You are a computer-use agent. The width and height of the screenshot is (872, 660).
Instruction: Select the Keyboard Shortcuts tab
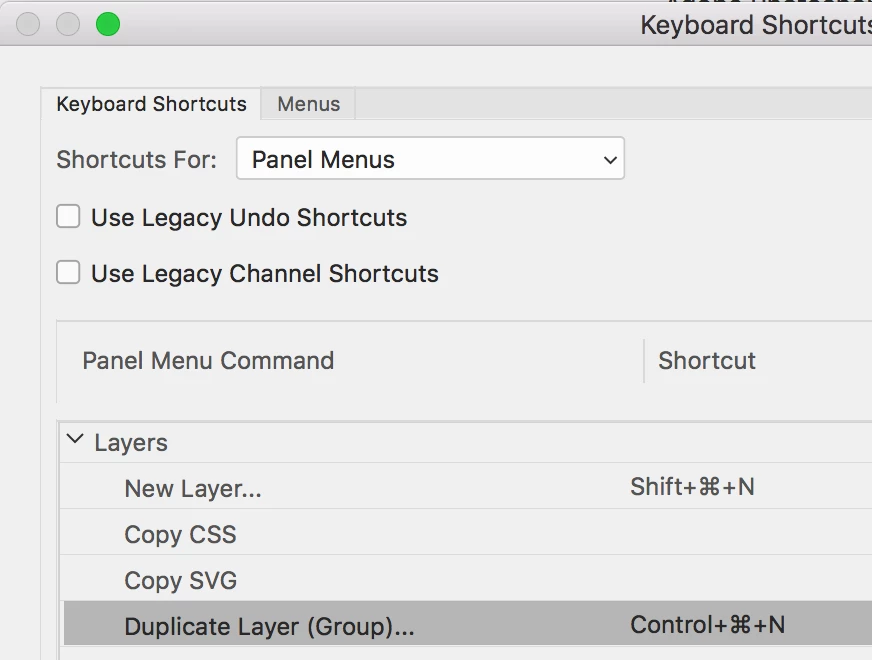pos(151,104)
